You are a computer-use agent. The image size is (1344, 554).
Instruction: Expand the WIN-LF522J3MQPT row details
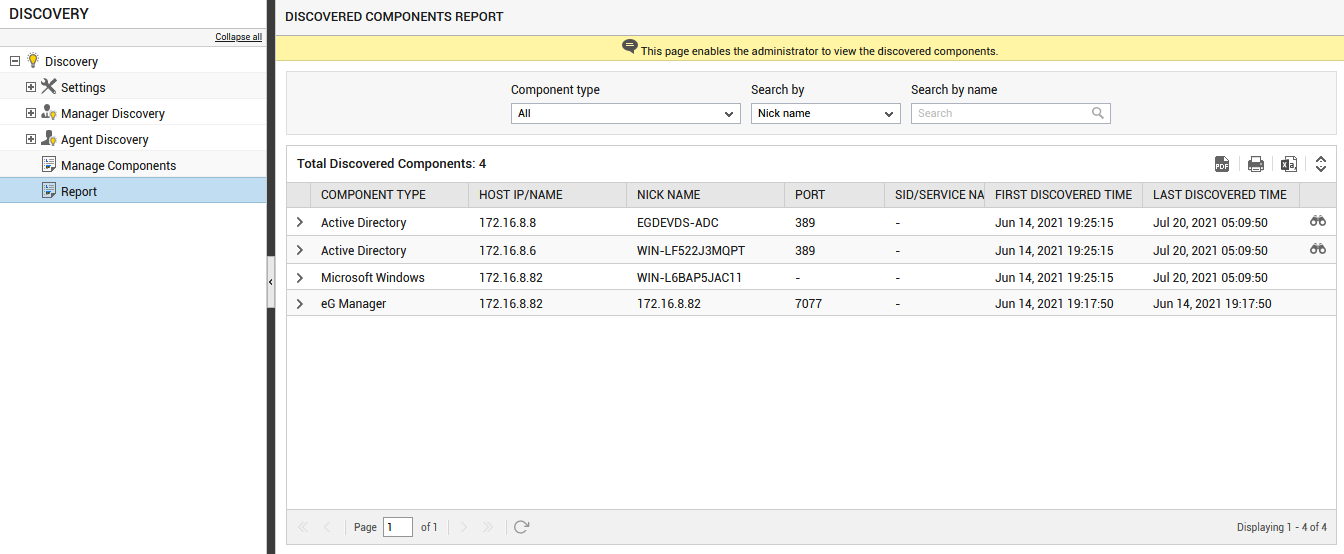[299, 250]
